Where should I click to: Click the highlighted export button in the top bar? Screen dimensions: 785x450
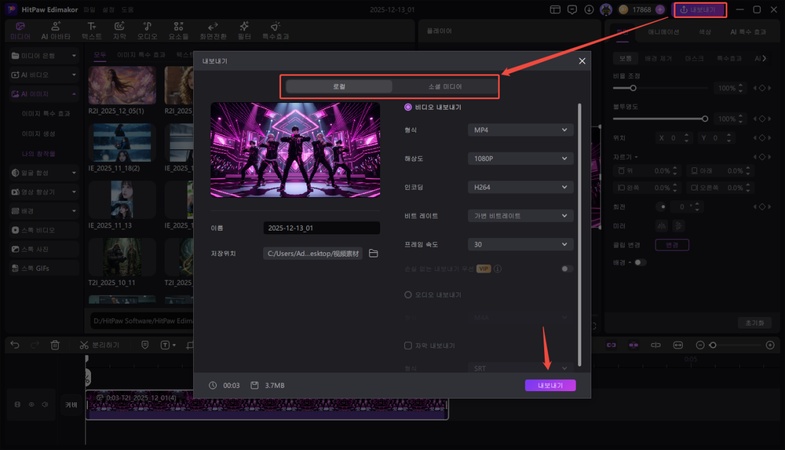[x=700, y=9]
